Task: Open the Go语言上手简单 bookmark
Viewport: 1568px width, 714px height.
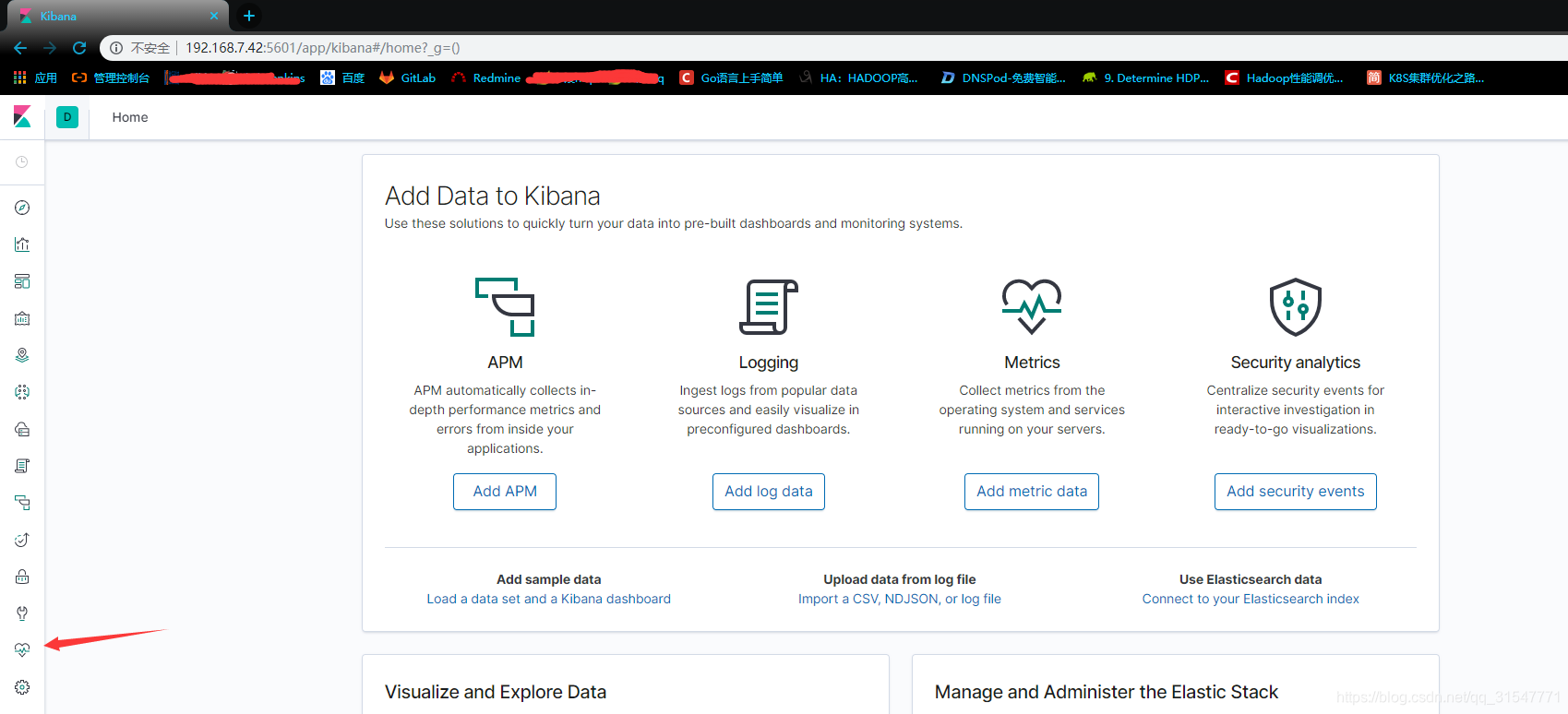Action: tap(732, 78)
